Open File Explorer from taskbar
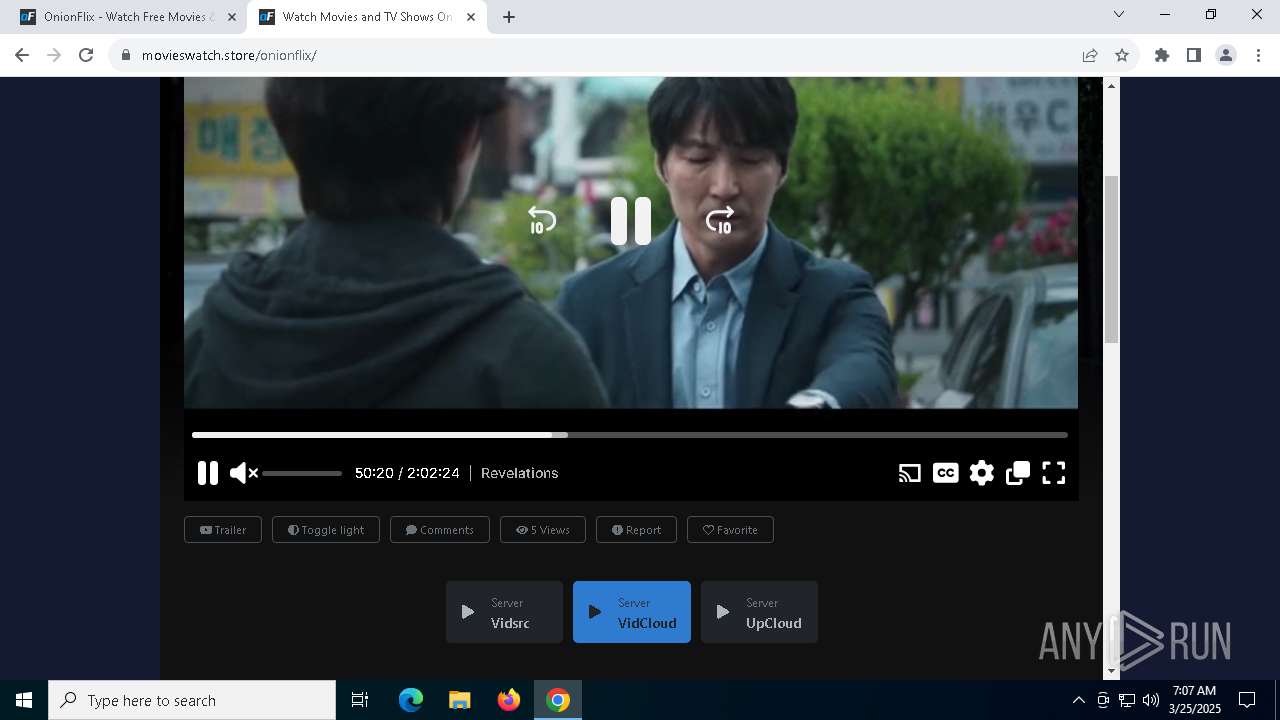Screen dimensions: 1280x720 (460, 700)
